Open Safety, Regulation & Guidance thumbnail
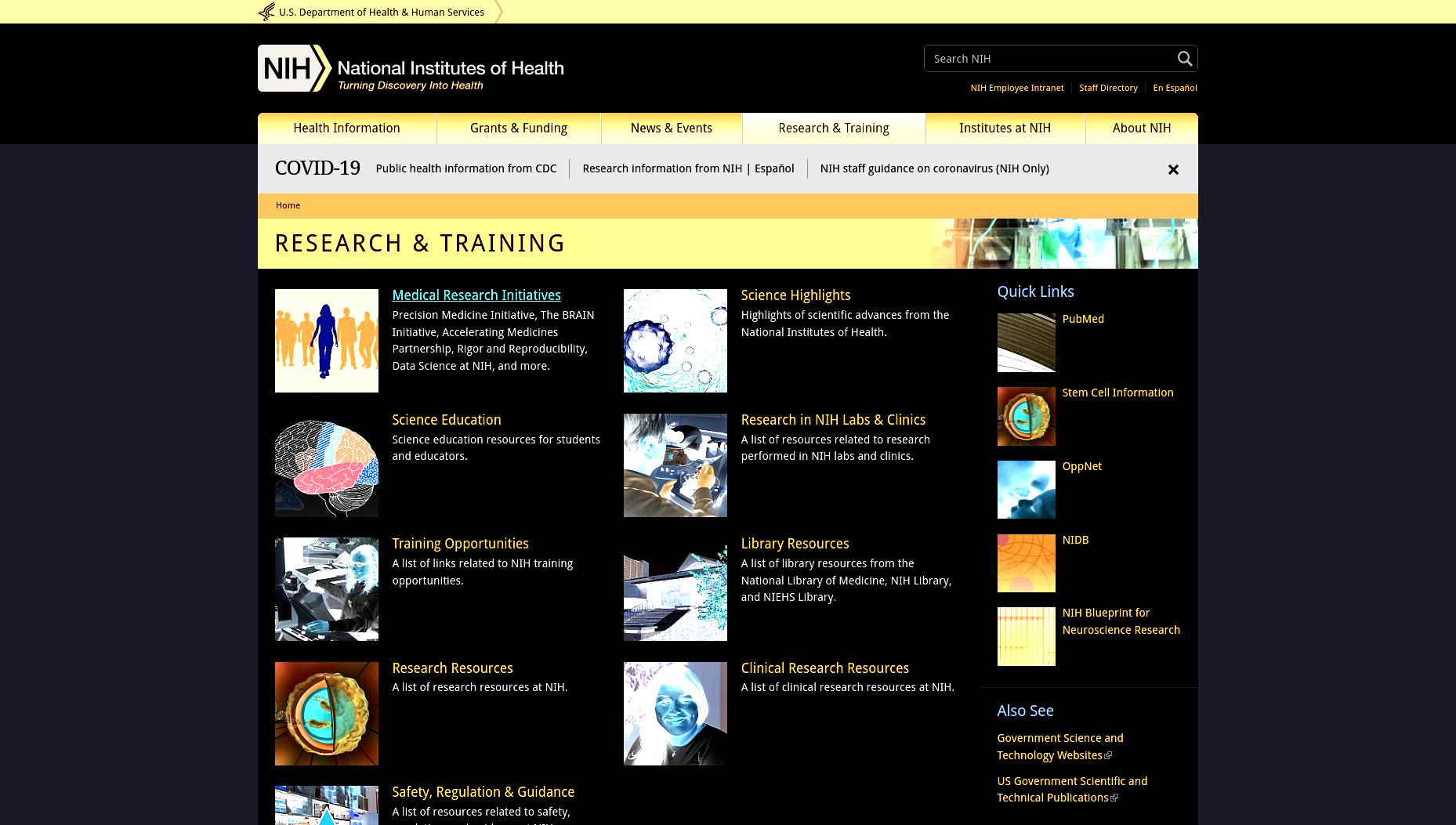This screenshot has height=825, width=1456. click(326, 805)
